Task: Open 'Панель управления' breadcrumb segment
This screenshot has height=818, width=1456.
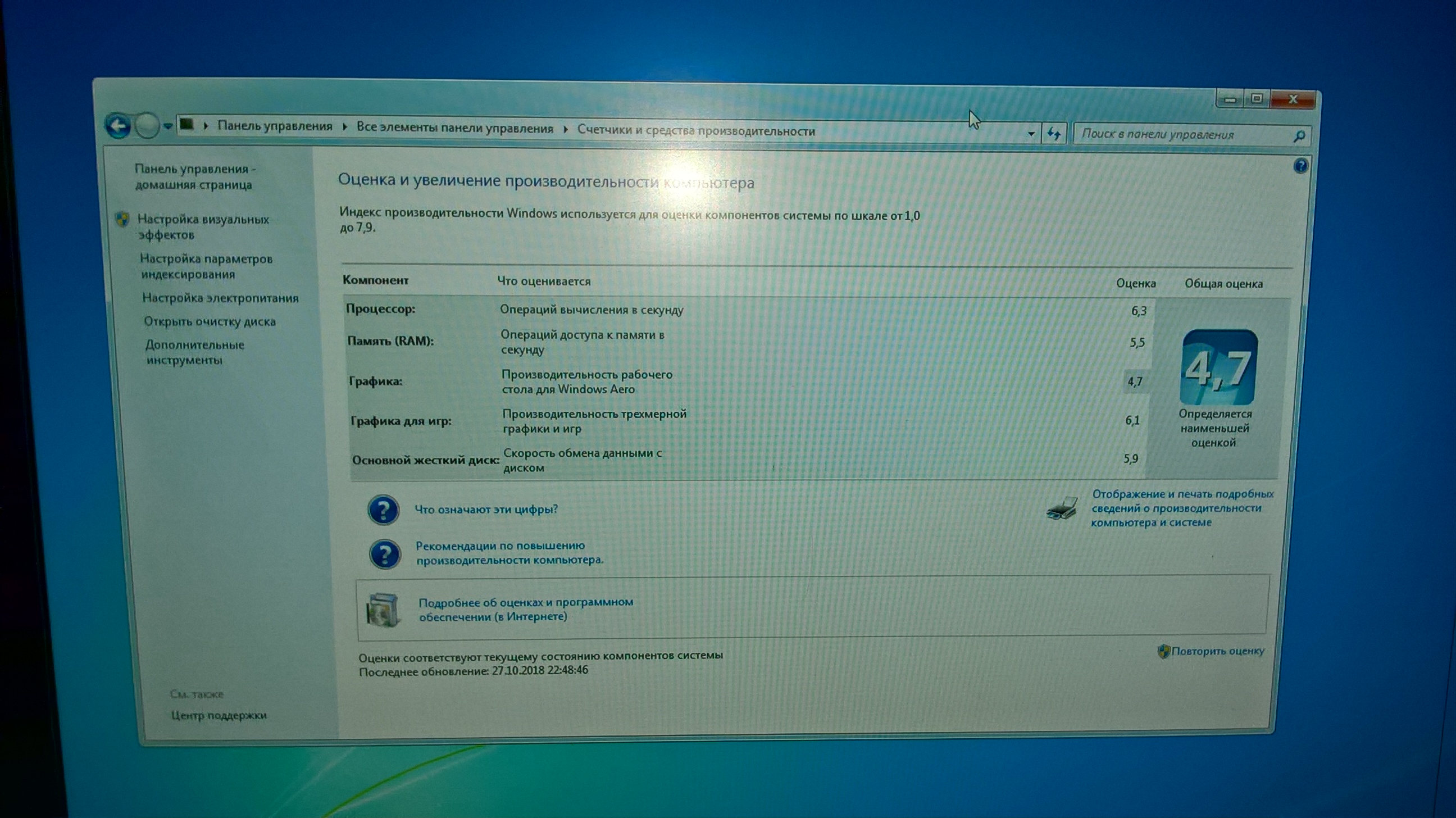Action: [x=275, y=126]
